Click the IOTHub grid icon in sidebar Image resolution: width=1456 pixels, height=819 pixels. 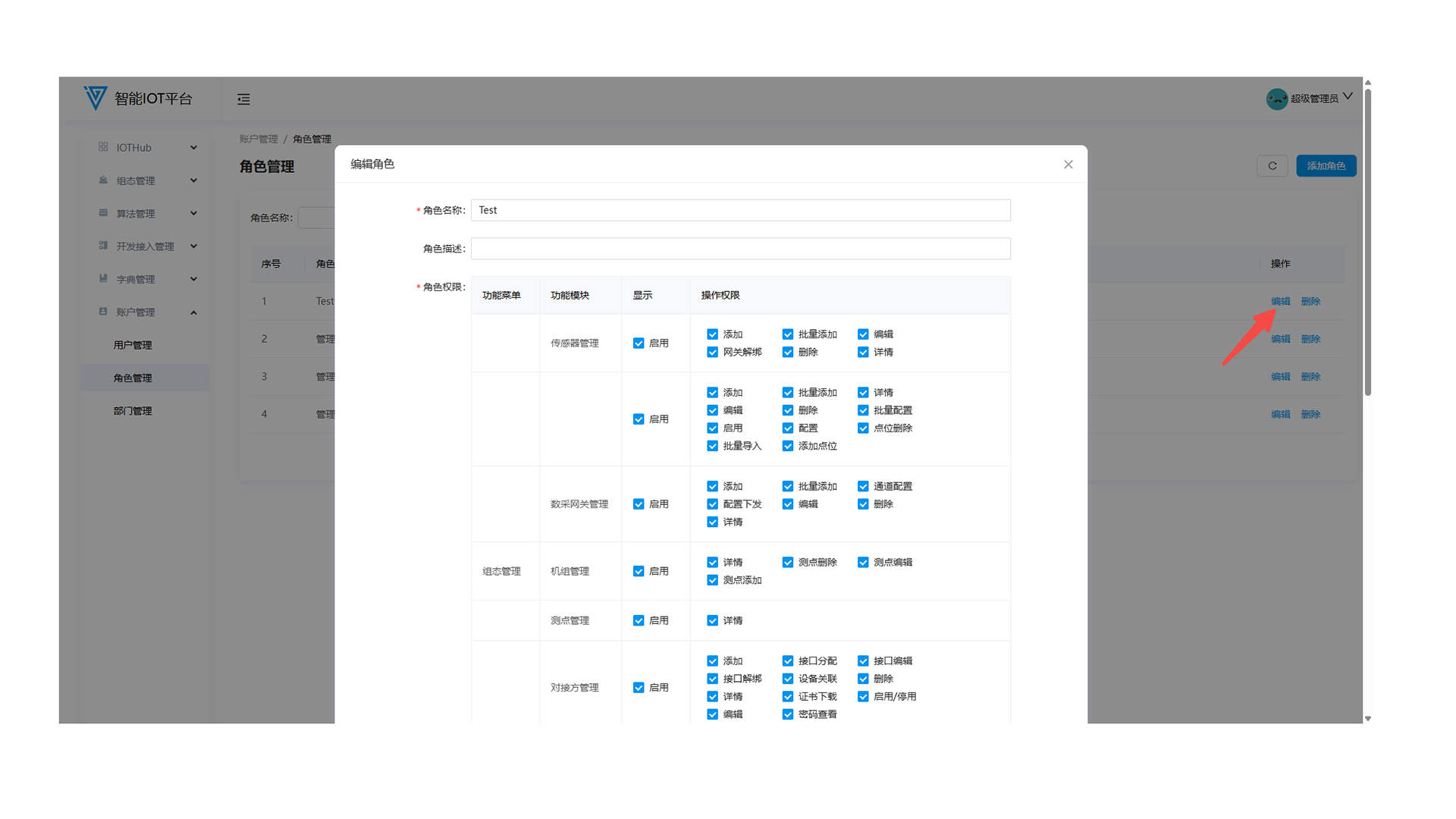click(x=103, y=147)
